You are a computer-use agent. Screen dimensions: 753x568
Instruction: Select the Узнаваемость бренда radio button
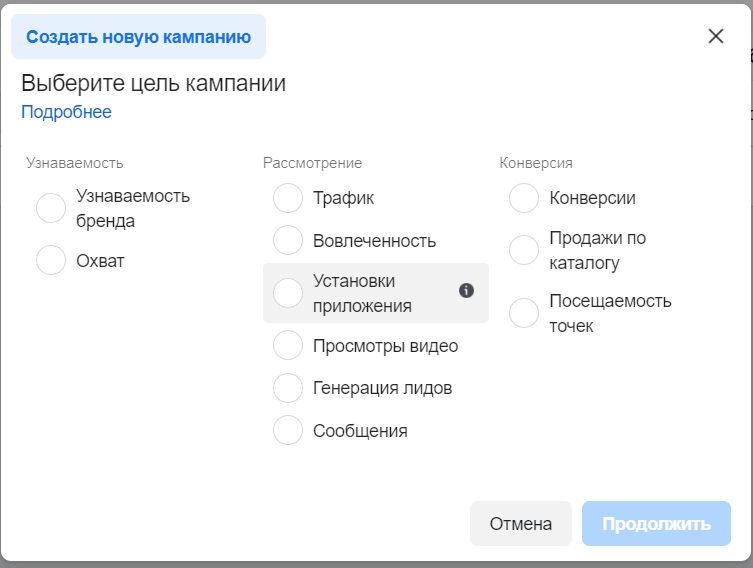[51, 208]
